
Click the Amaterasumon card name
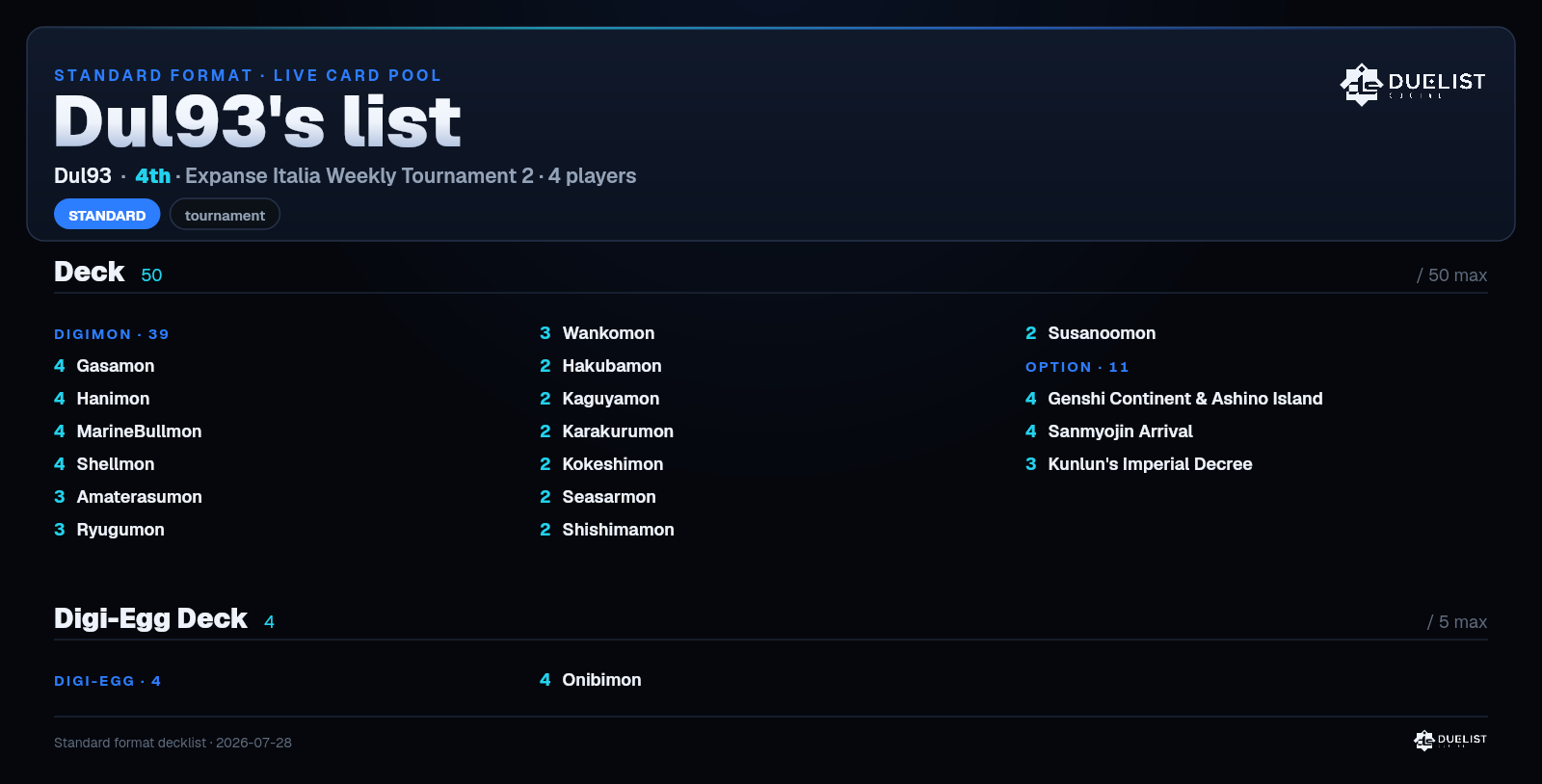click(139, 497)
